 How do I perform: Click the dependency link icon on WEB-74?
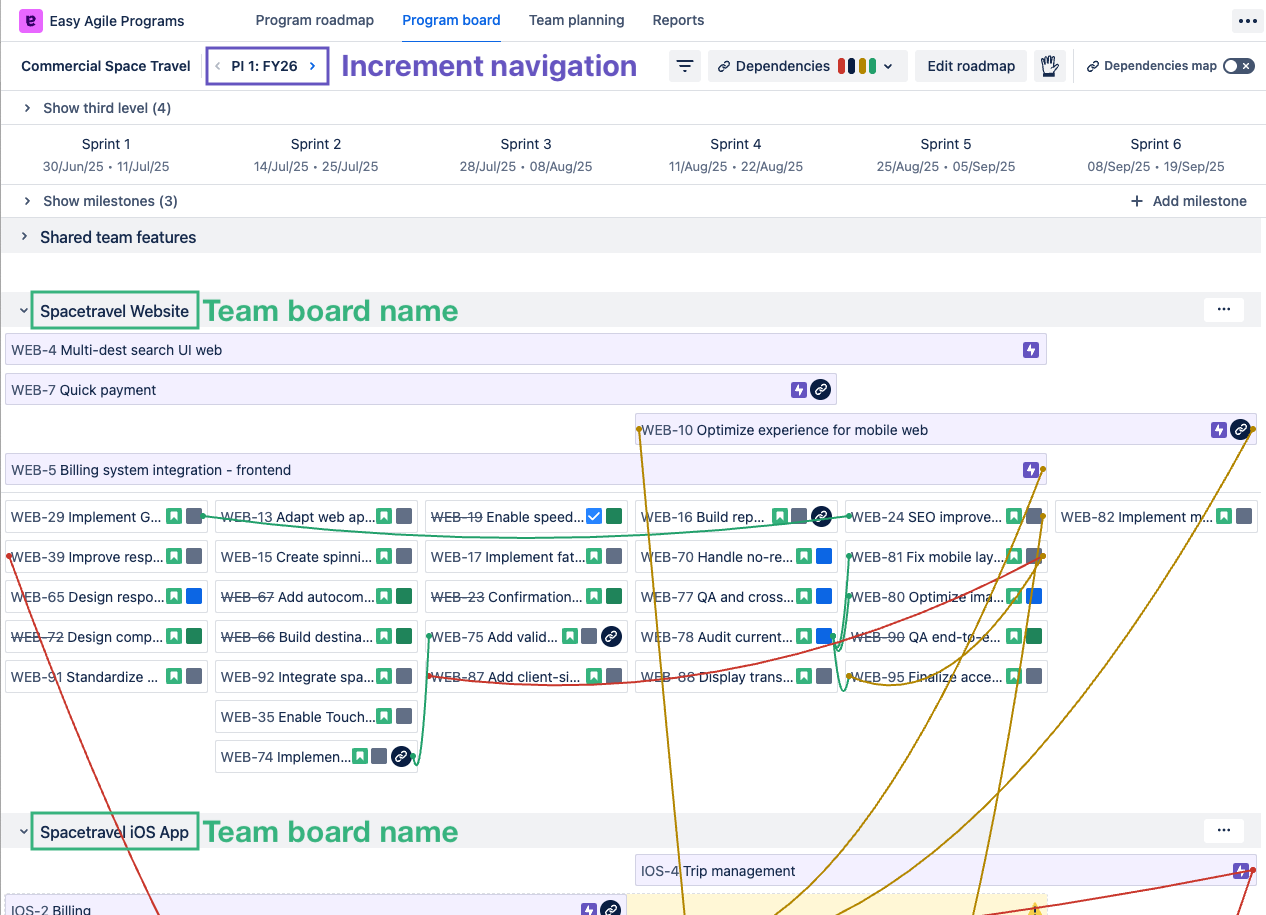(x=401, y=757)
